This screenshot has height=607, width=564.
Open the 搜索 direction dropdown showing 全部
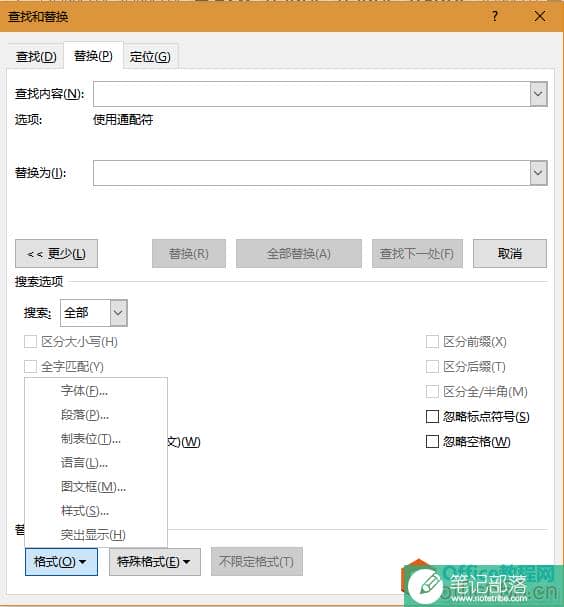coord(94,313)
